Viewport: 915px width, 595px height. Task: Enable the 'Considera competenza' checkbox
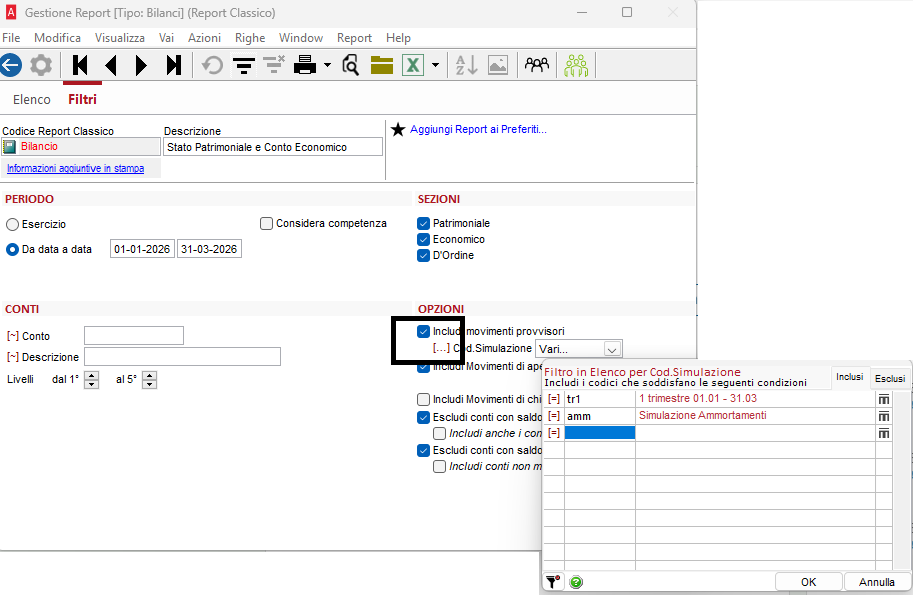click(x=266, y=223)
